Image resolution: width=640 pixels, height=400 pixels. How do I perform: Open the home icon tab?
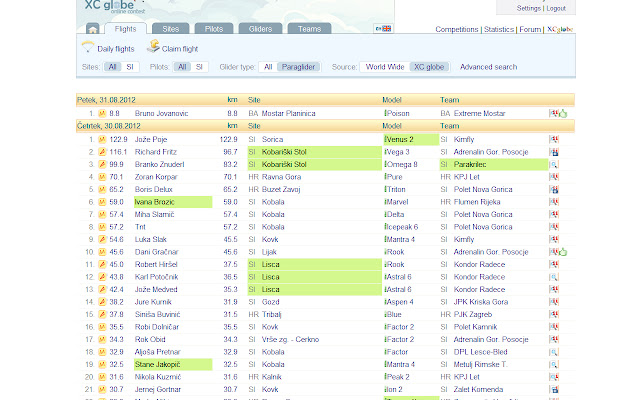(93, 29)
